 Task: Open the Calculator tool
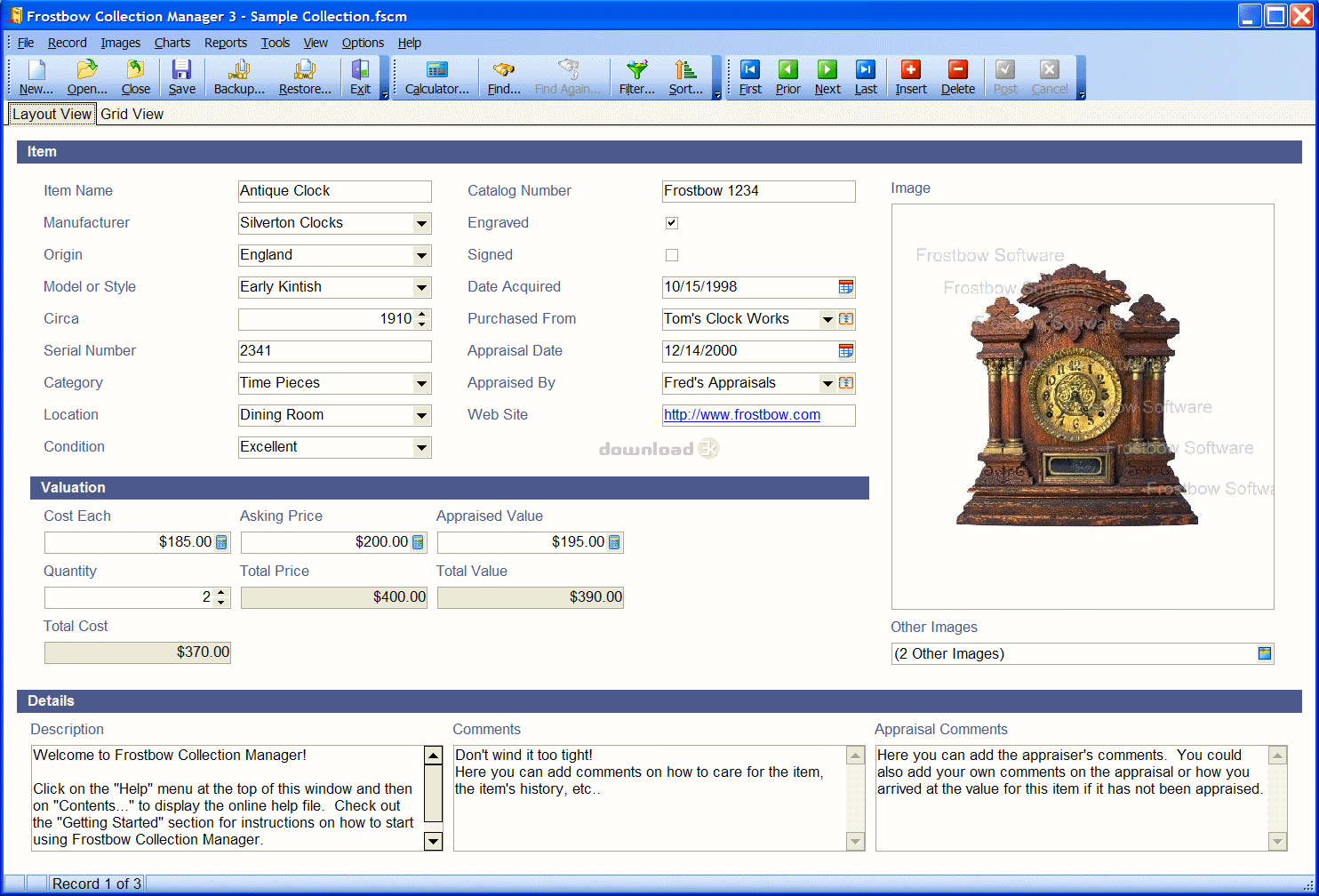pyautogui.click(x=436, y=77)
